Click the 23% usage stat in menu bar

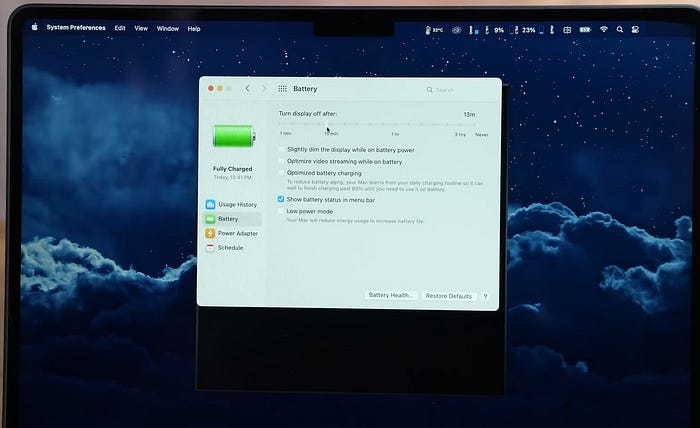(529, 30)
